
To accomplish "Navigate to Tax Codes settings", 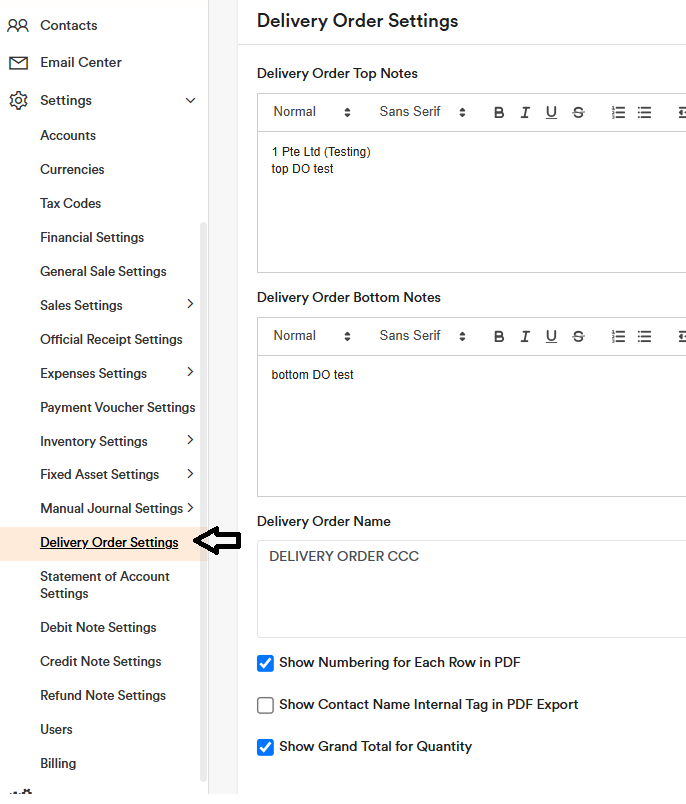I will [x=70, y=203].
